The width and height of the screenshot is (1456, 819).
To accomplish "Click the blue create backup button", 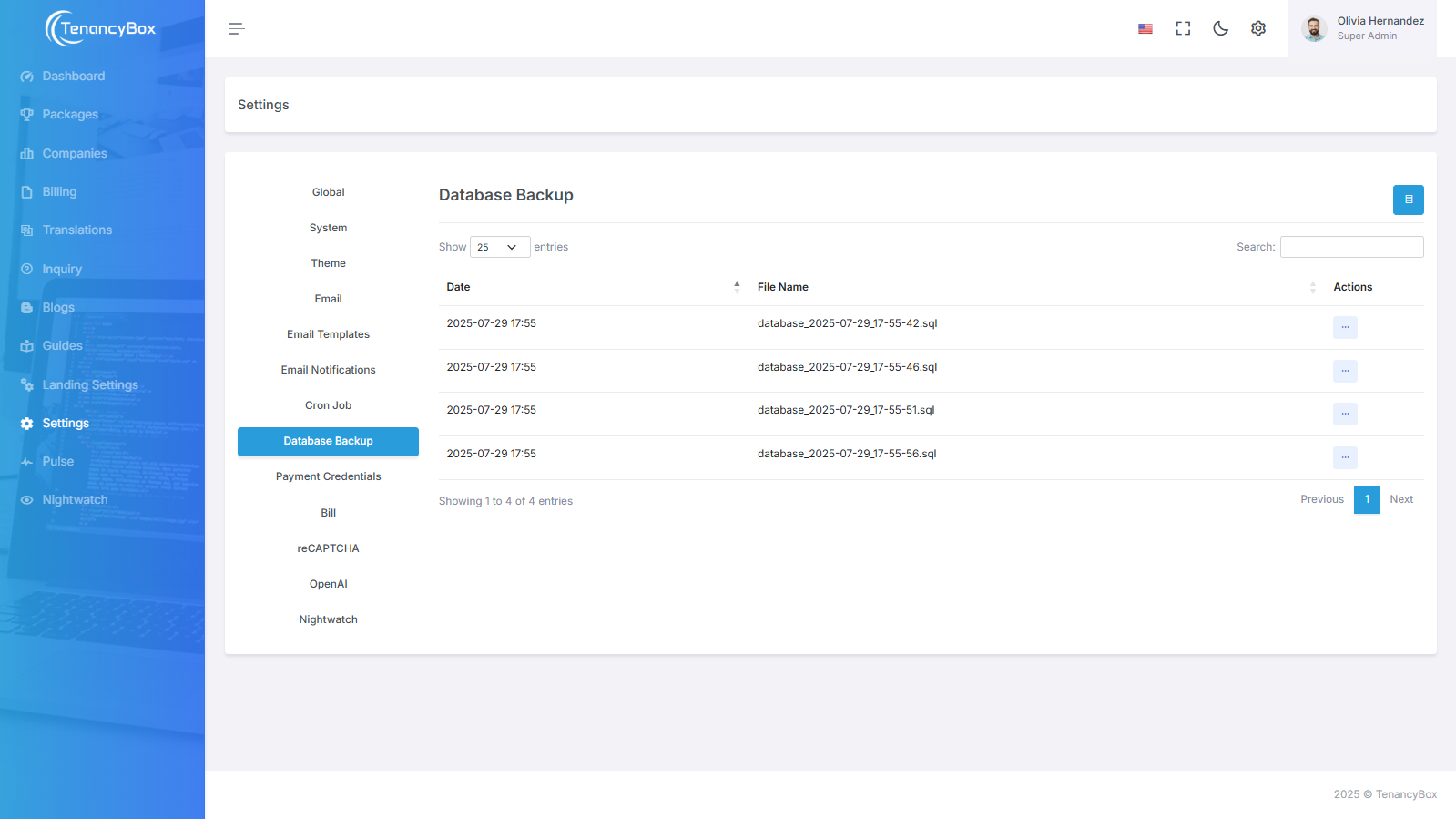I will (x=1408, y=200).
